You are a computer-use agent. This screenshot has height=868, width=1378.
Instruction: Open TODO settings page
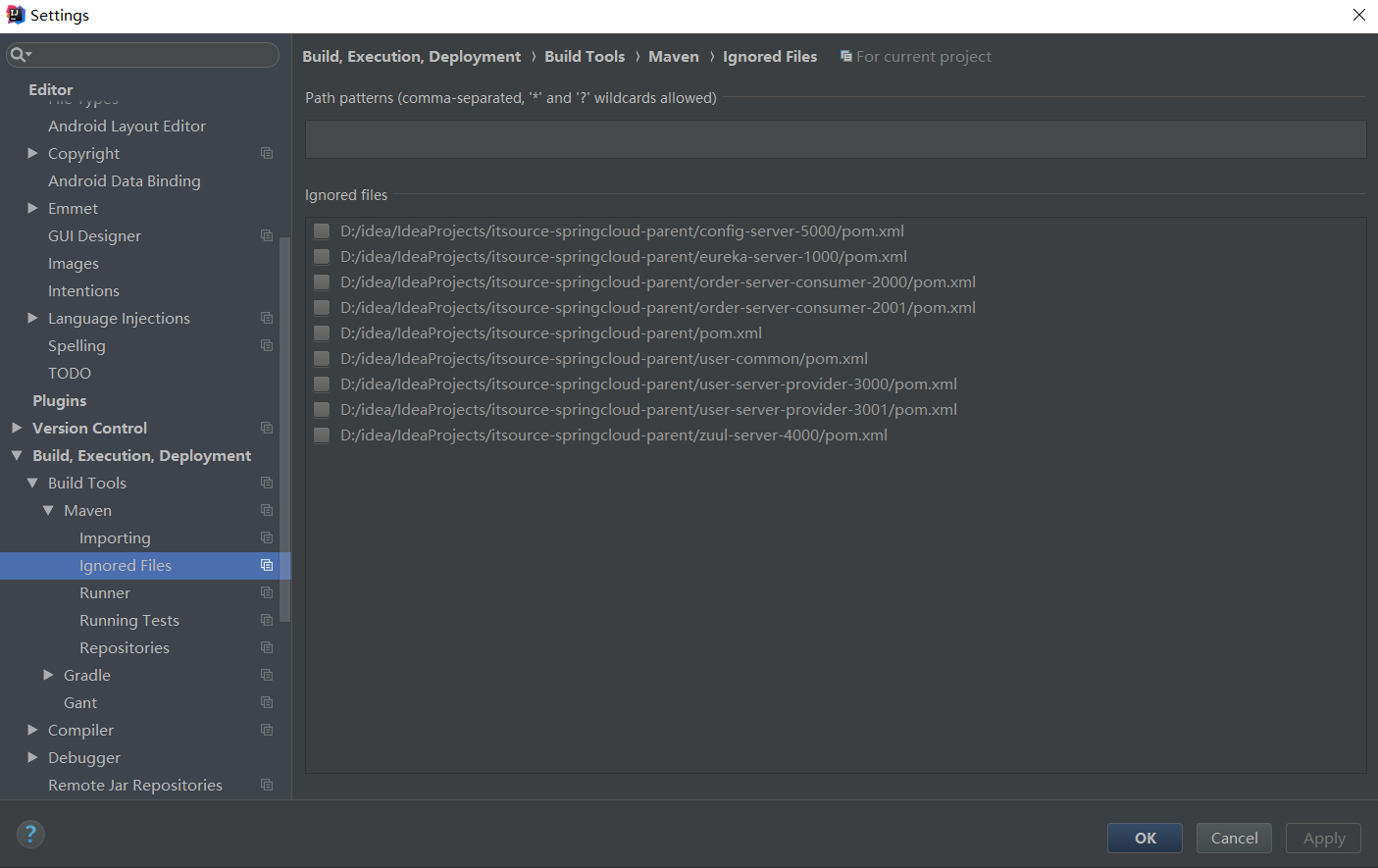[70, 373]
